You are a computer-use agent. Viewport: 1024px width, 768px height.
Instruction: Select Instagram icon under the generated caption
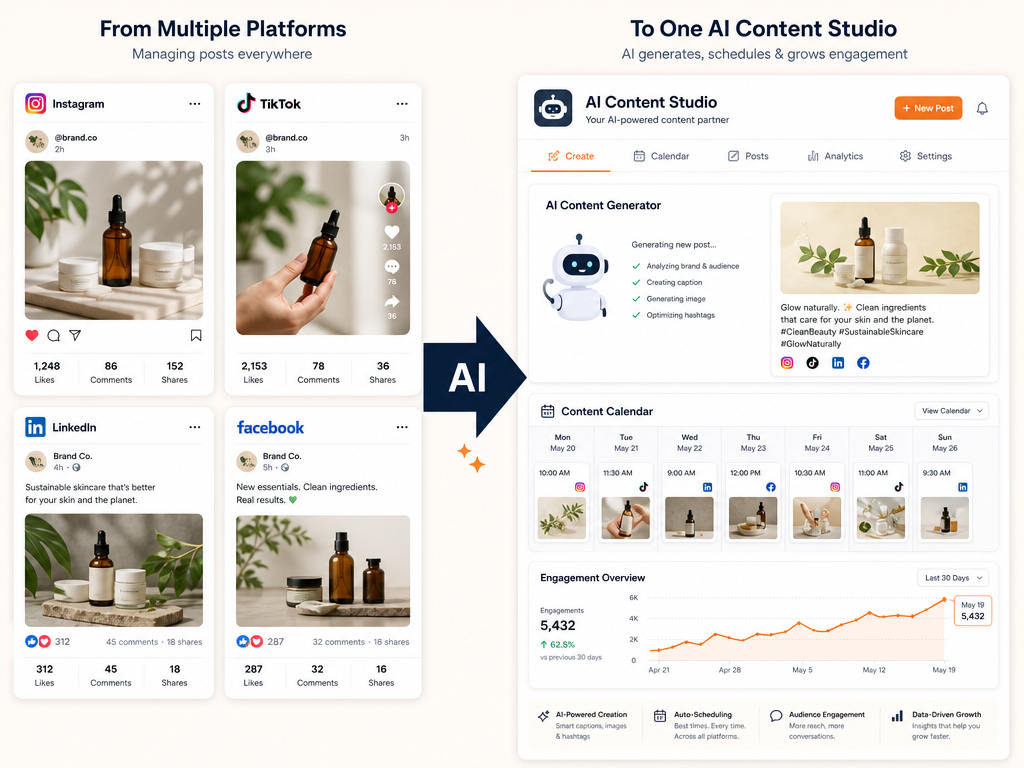pos(787,362)
